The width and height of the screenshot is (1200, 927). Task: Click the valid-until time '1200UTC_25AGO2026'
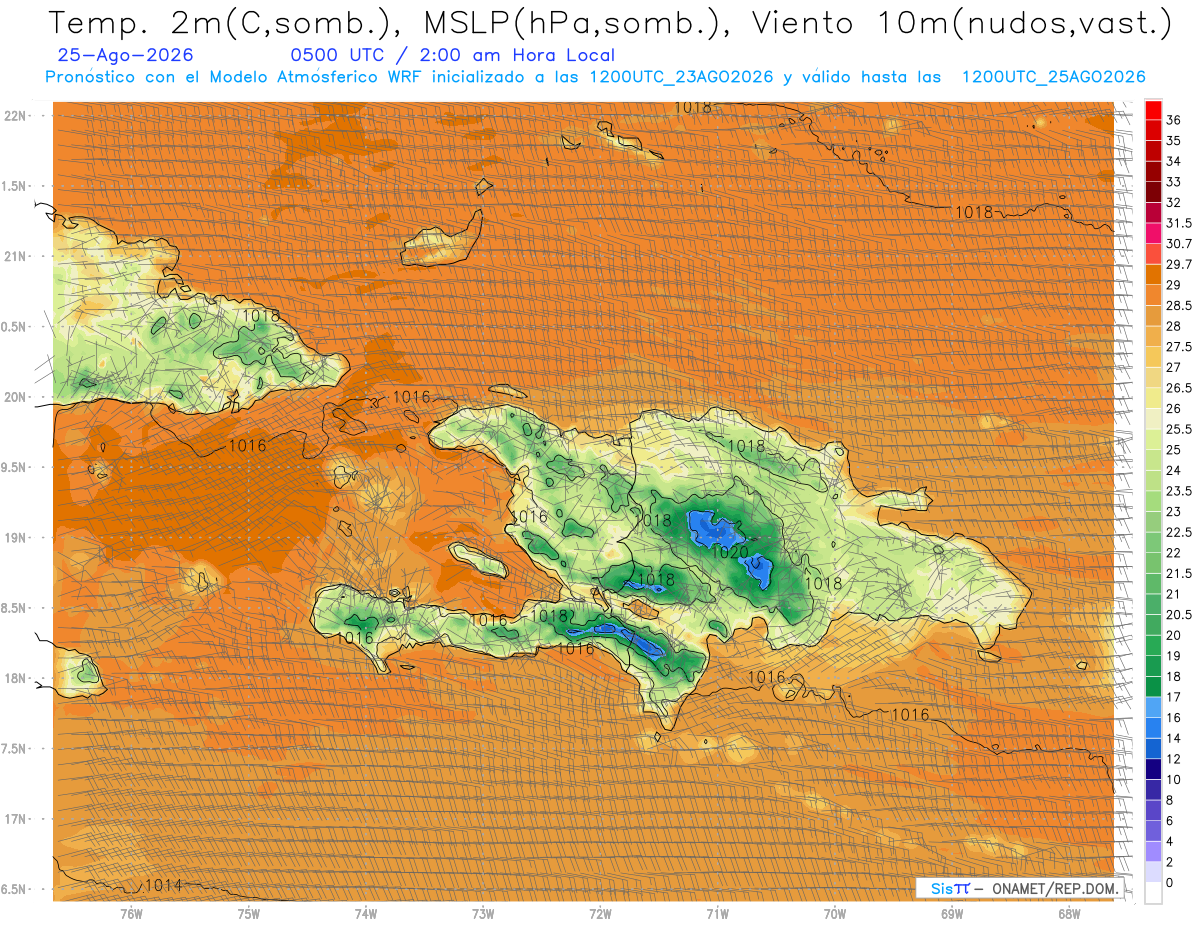(1053, 77)
